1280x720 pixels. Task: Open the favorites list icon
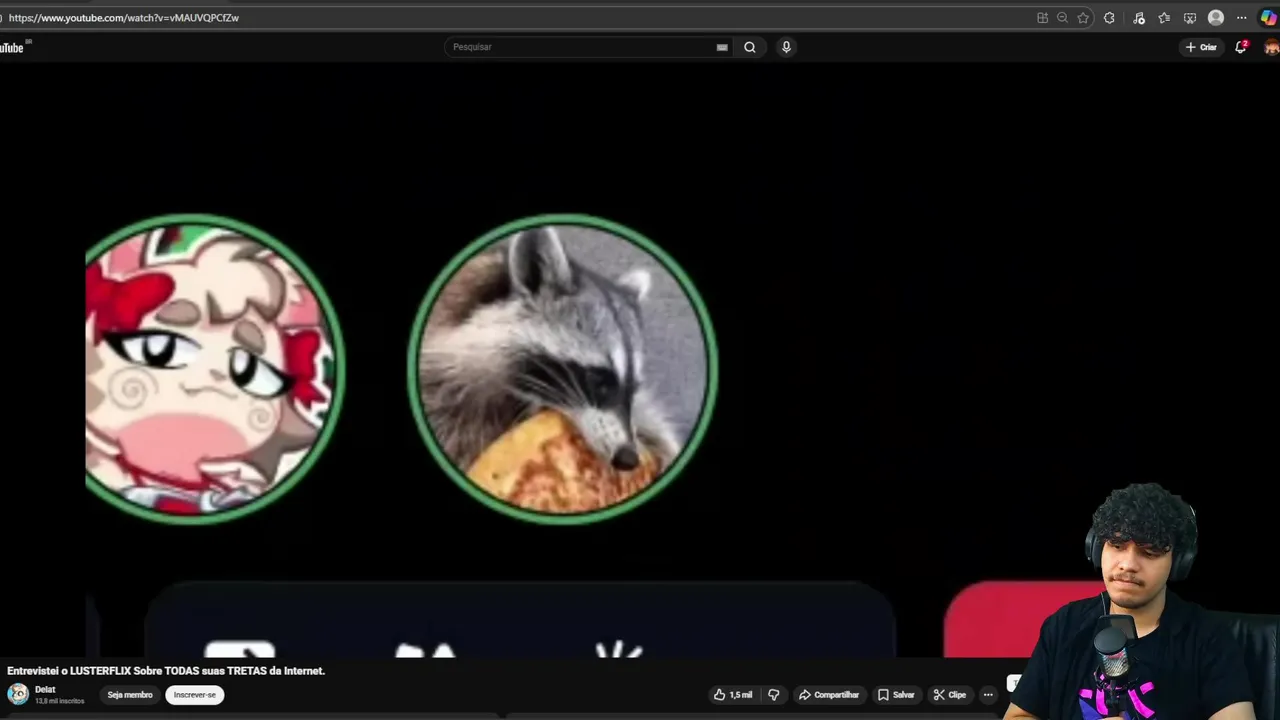click(1164, 18)
